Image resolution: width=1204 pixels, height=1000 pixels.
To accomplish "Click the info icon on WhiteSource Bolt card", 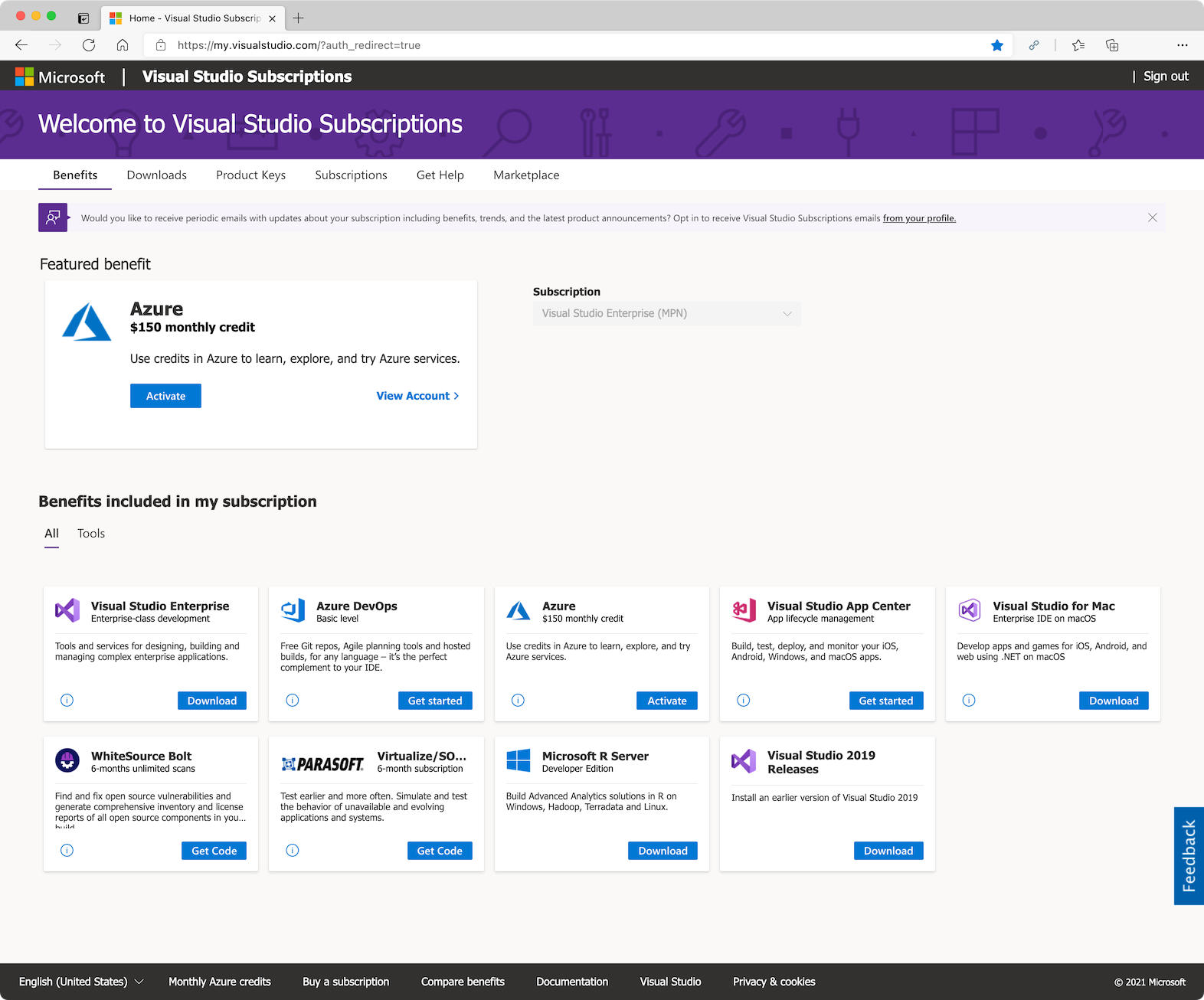I will (67, 850).
